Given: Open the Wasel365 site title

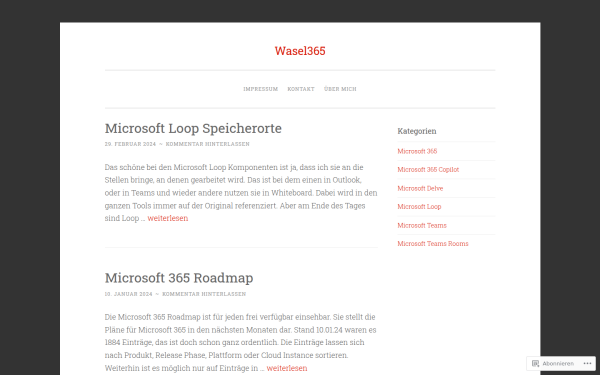Looking at the screenshot, I should [300, 51].
